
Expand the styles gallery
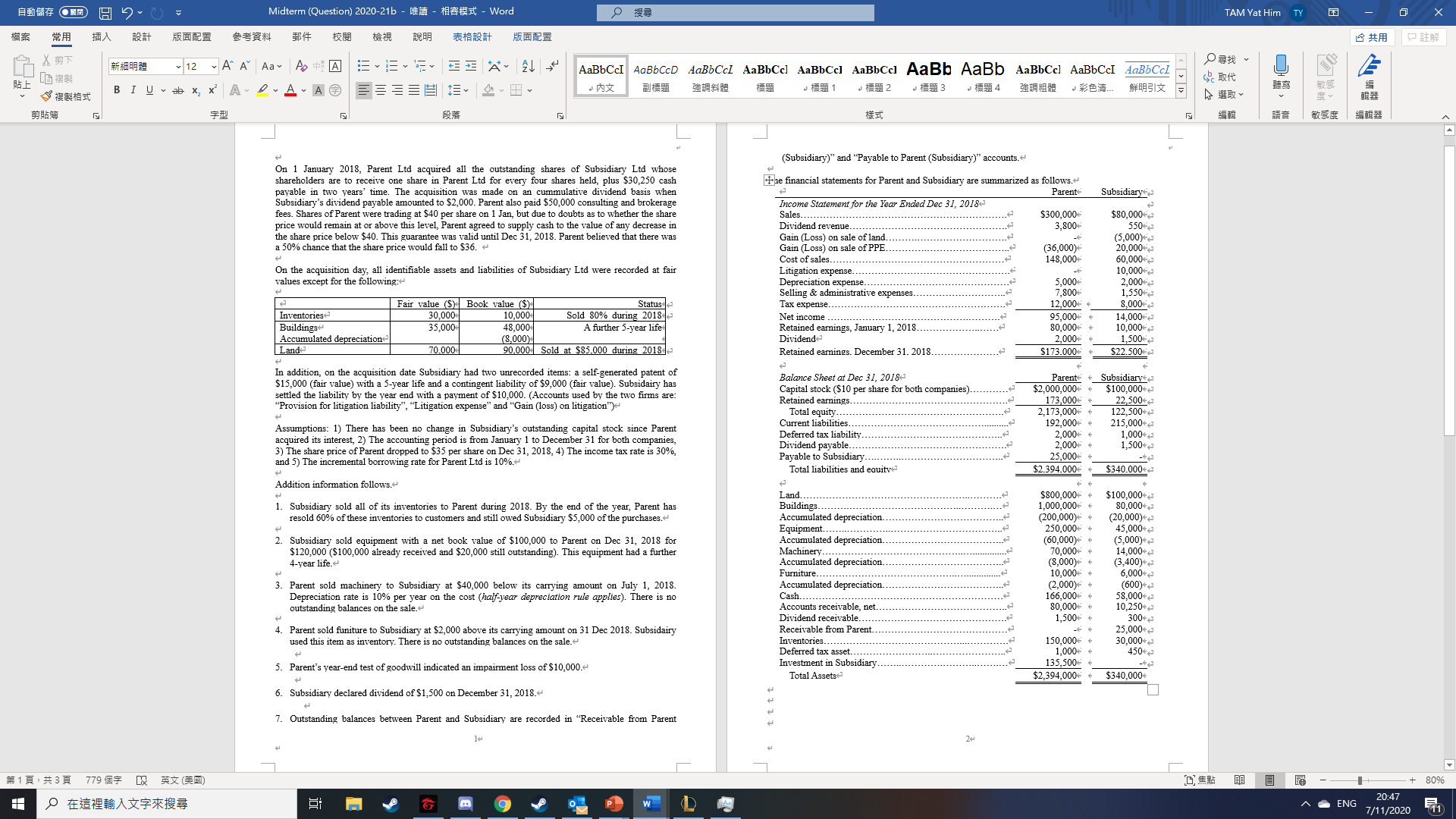[1180, 89]
